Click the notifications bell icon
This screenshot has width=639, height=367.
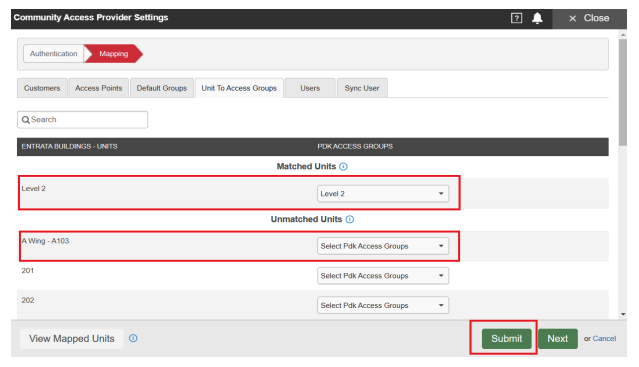tap(538, 18)
